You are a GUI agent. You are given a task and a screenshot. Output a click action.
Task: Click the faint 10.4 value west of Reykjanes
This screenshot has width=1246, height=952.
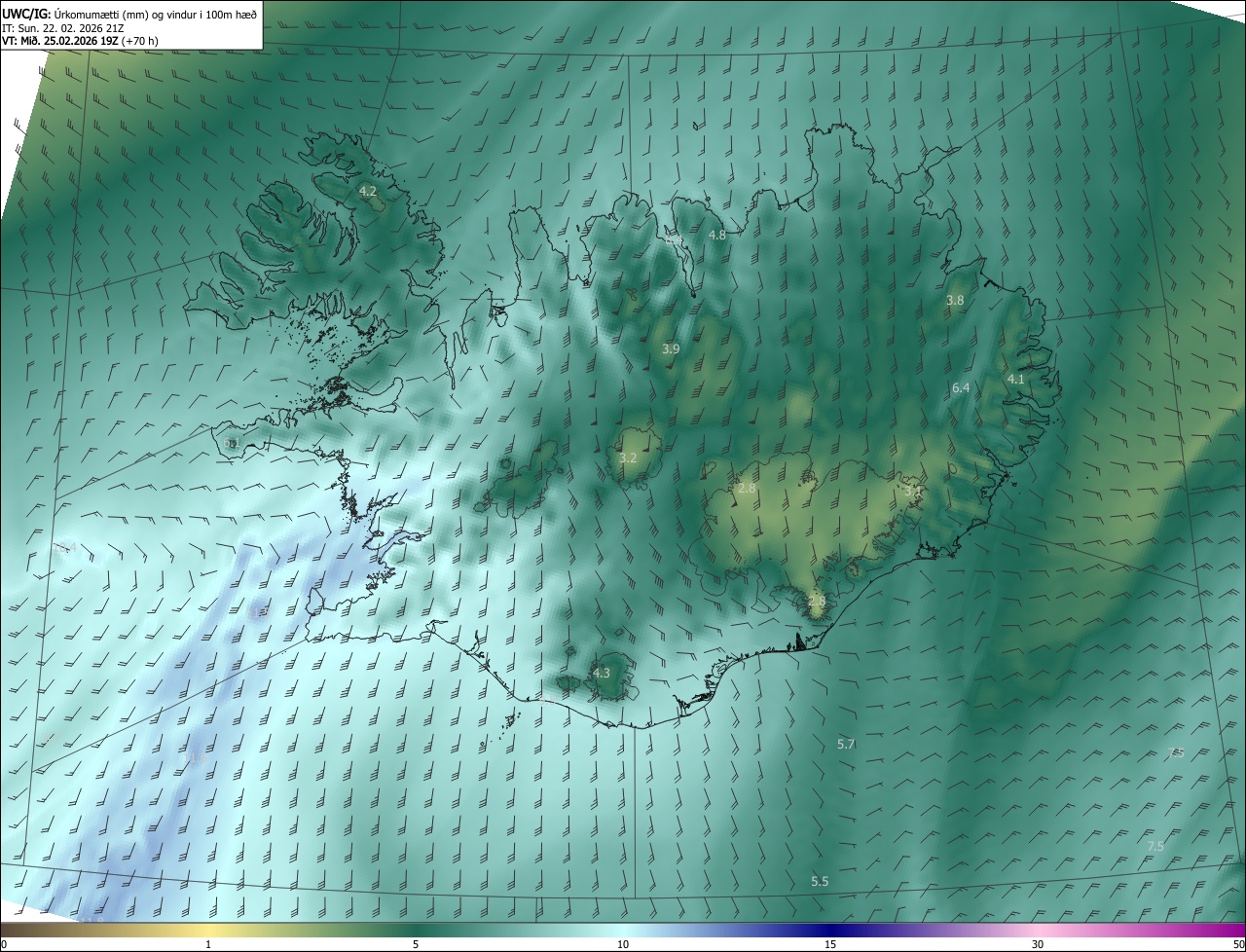click(x=65, y=549)
